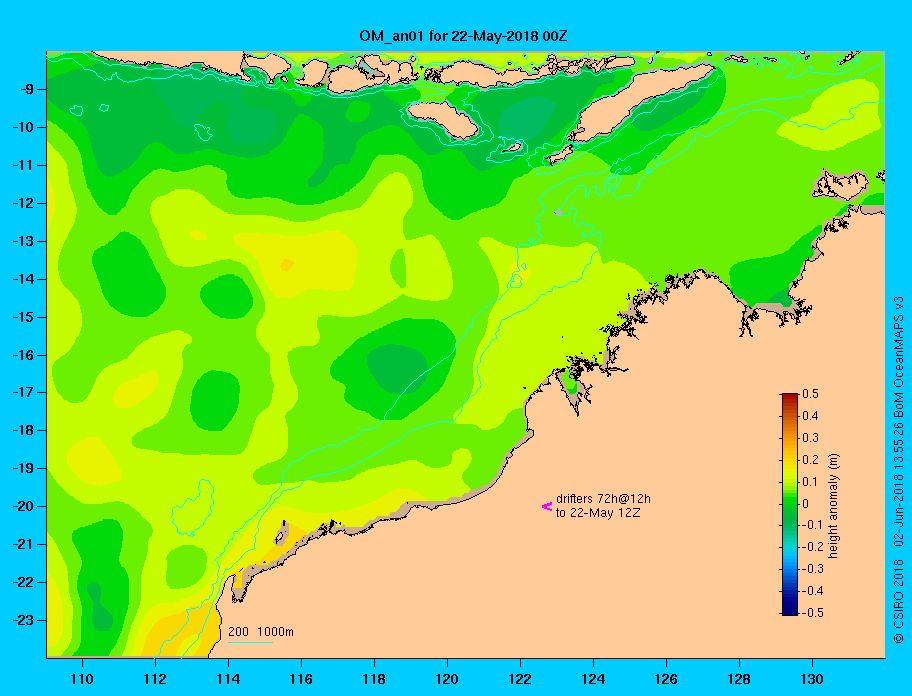Click the -0.2 colour bar tick label

(813, 547)
